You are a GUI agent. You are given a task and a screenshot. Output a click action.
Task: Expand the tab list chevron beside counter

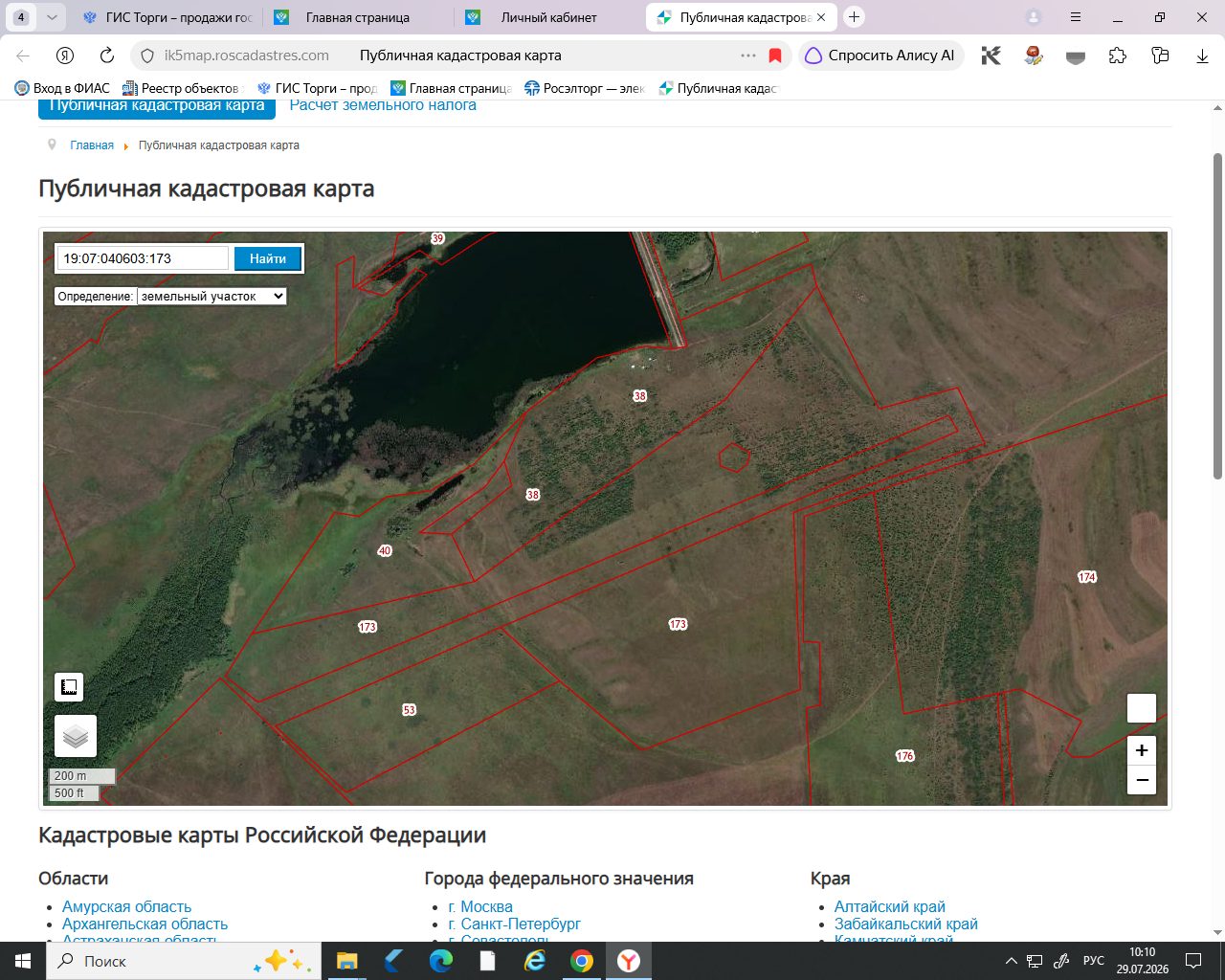(52, 17)
